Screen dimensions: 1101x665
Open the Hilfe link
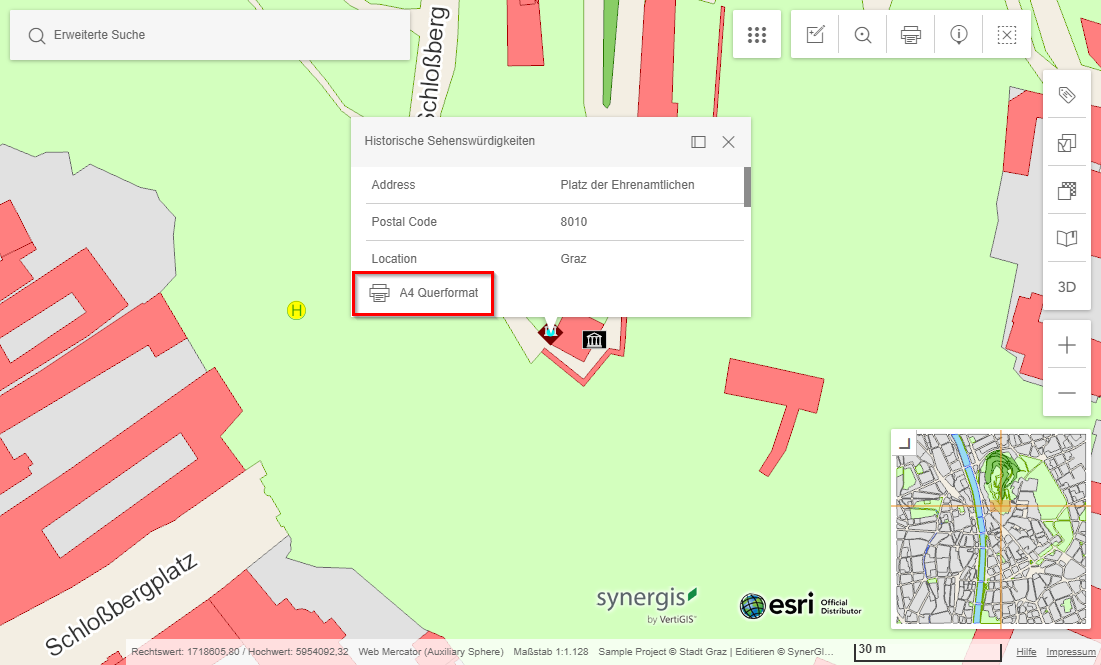[1026, 651]
